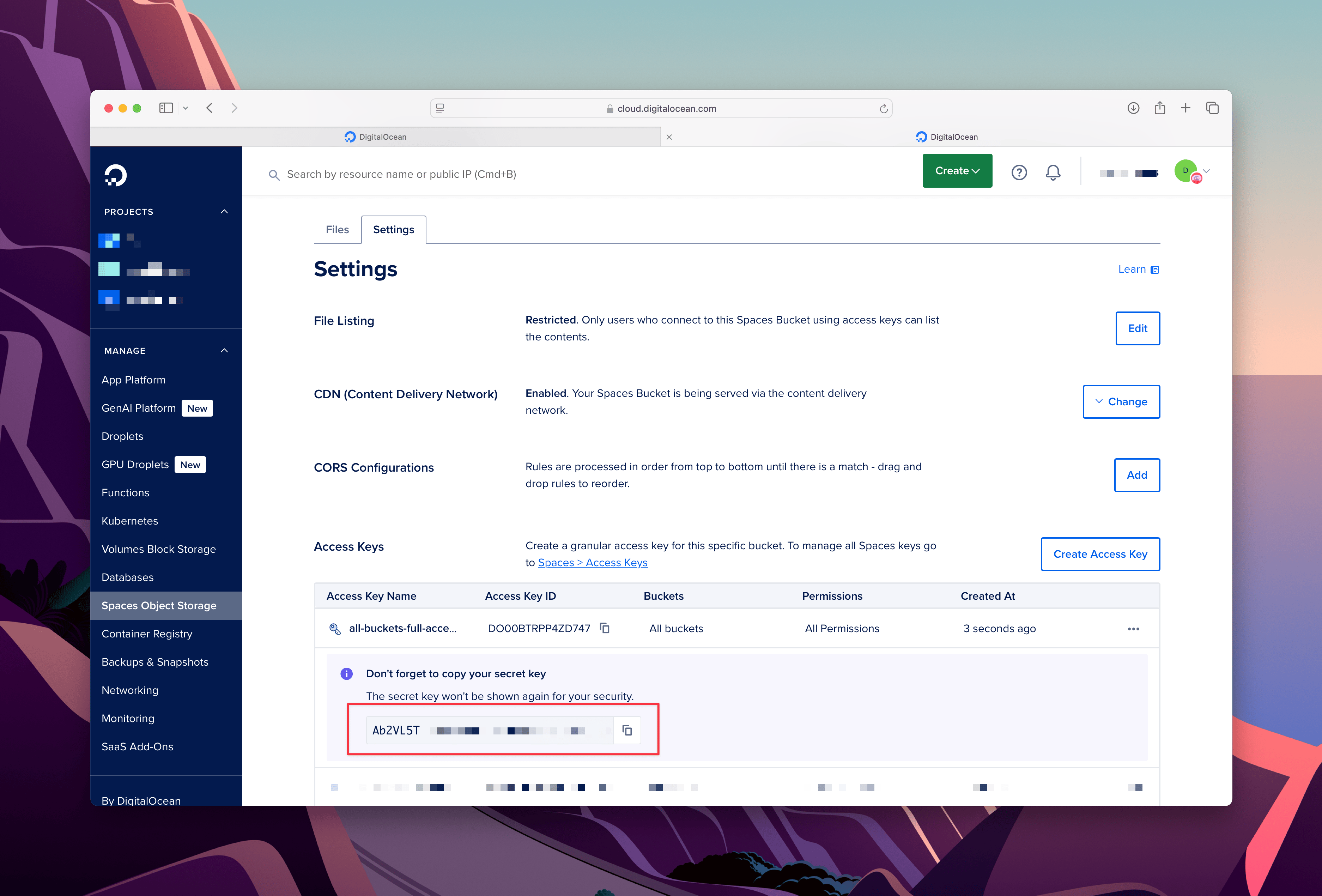Click the Safari share icon
Screen dimensions: 1322x896
click(x=1160, y=108)
